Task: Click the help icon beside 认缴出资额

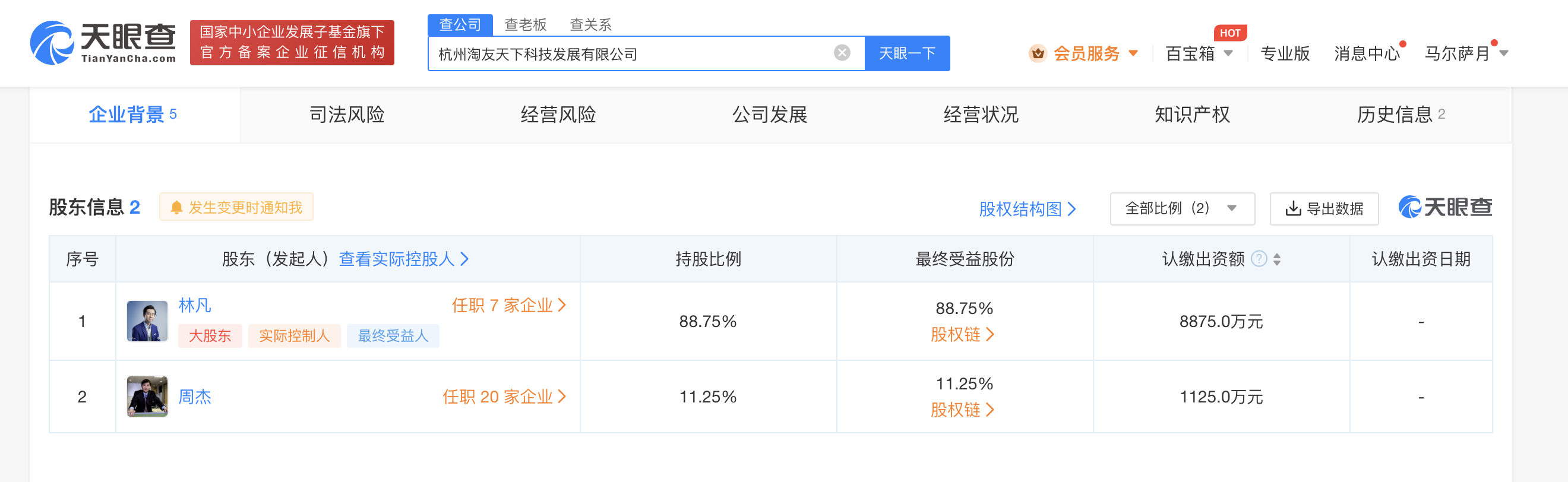Action: tap(1259, 259)
